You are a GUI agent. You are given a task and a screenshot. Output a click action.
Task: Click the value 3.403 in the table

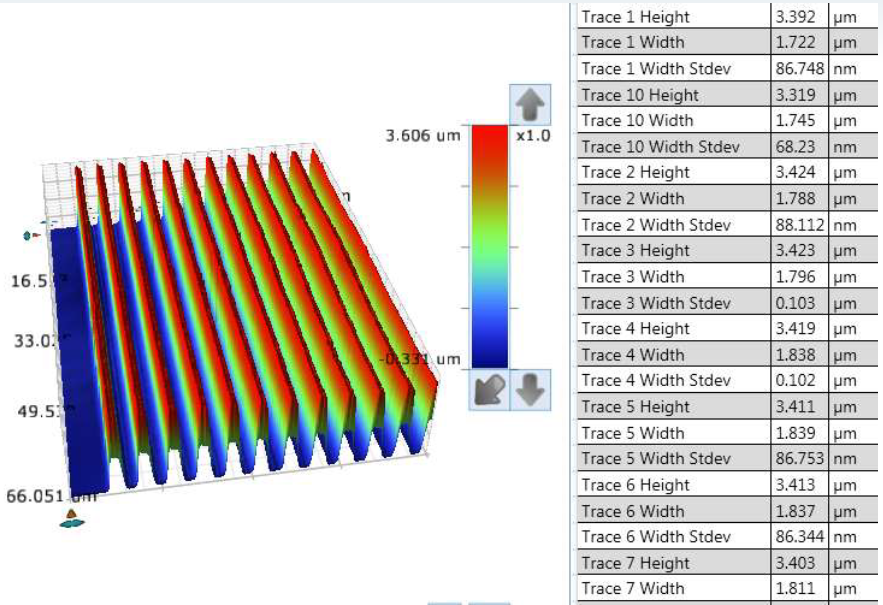(795, 563)
